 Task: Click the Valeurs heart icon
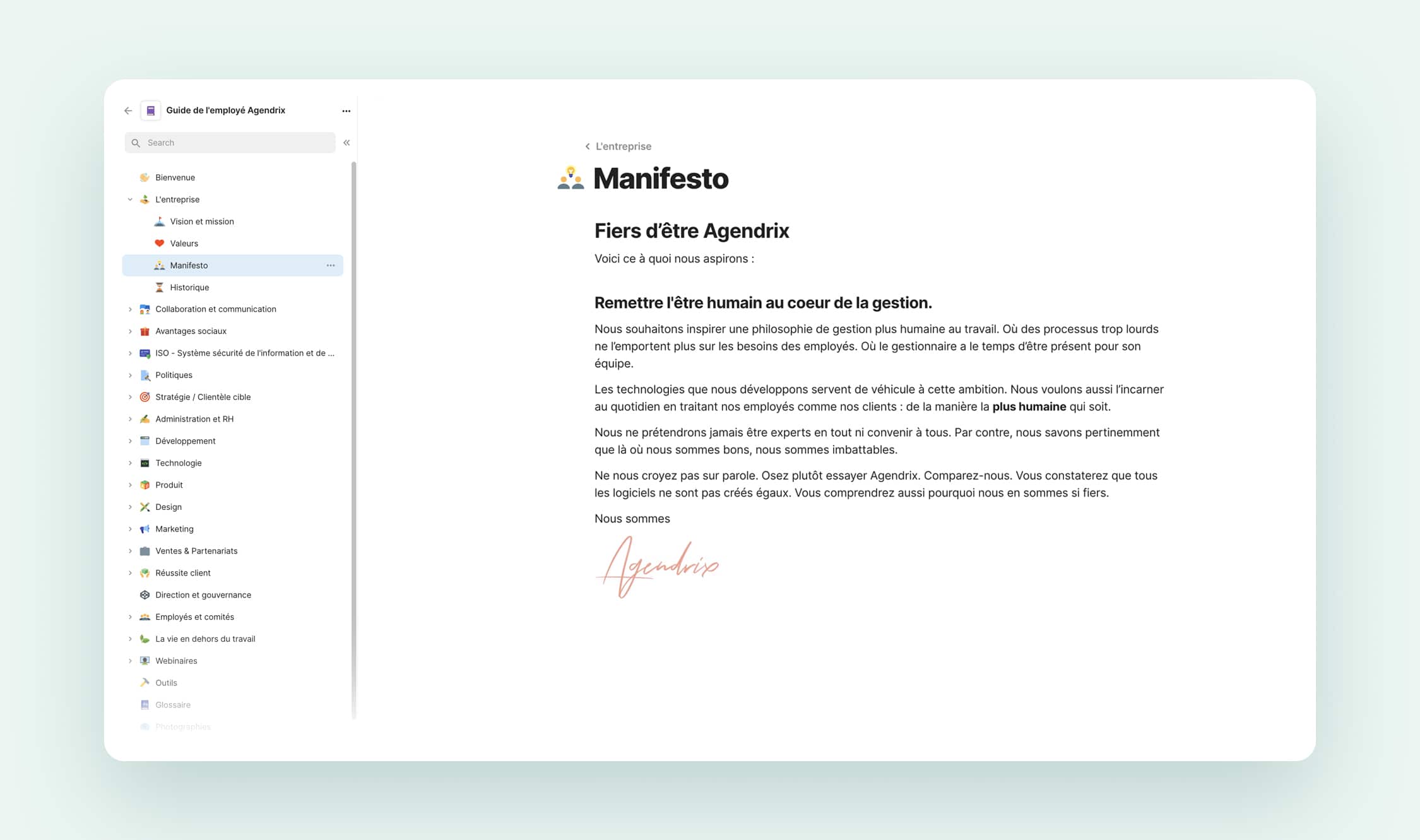click(159, 243)
